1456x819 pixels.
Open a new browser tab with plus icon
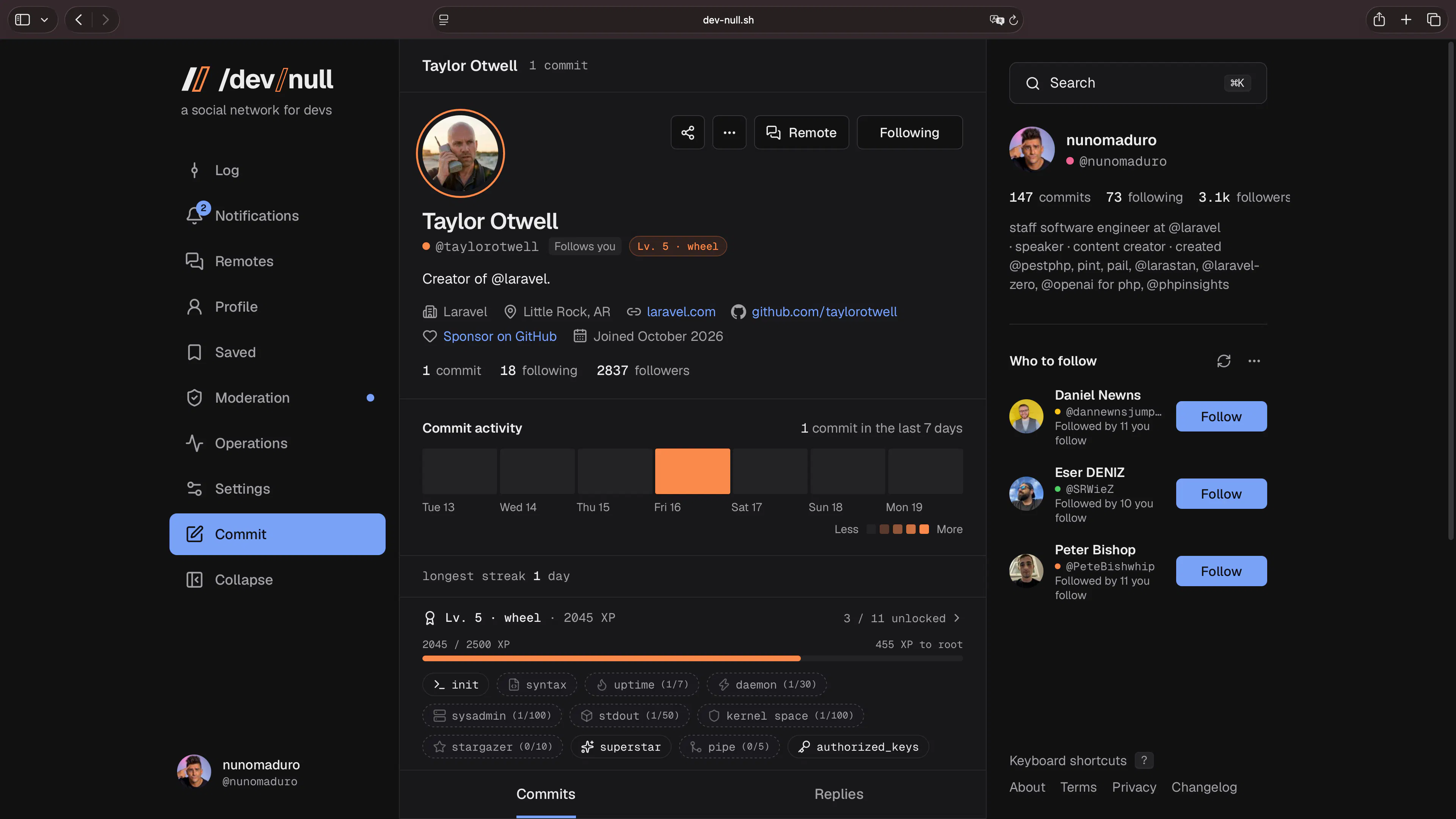pyautogui.click(x=1406, y=20)
